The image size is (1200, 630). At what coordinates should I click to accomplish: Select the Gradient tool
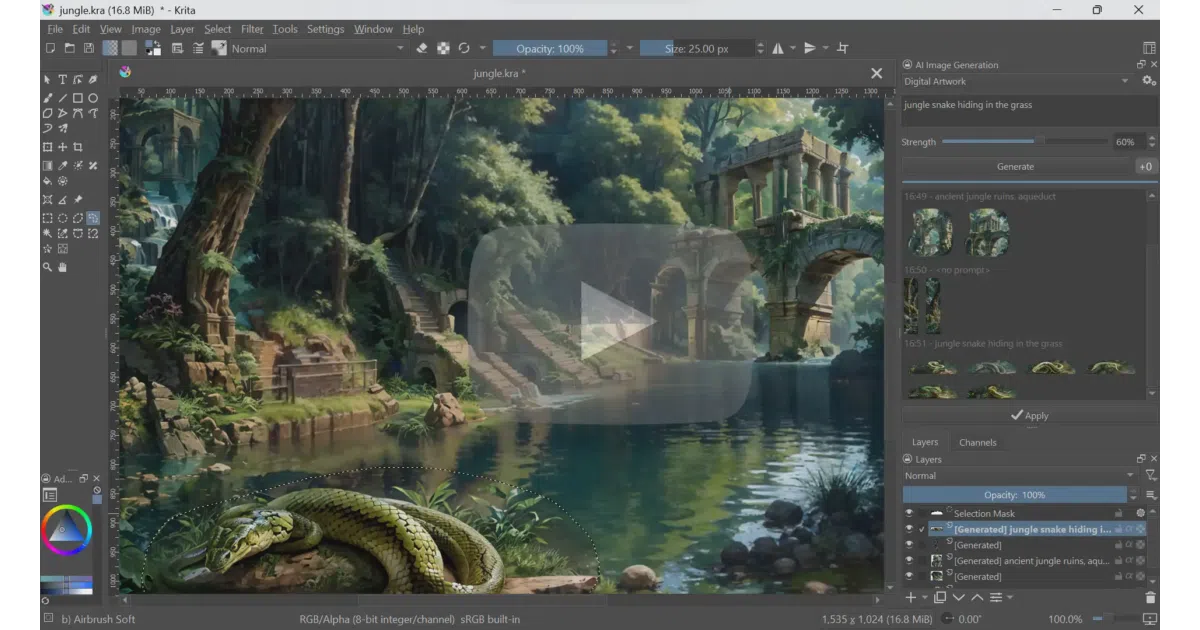[x=47, y=165]
